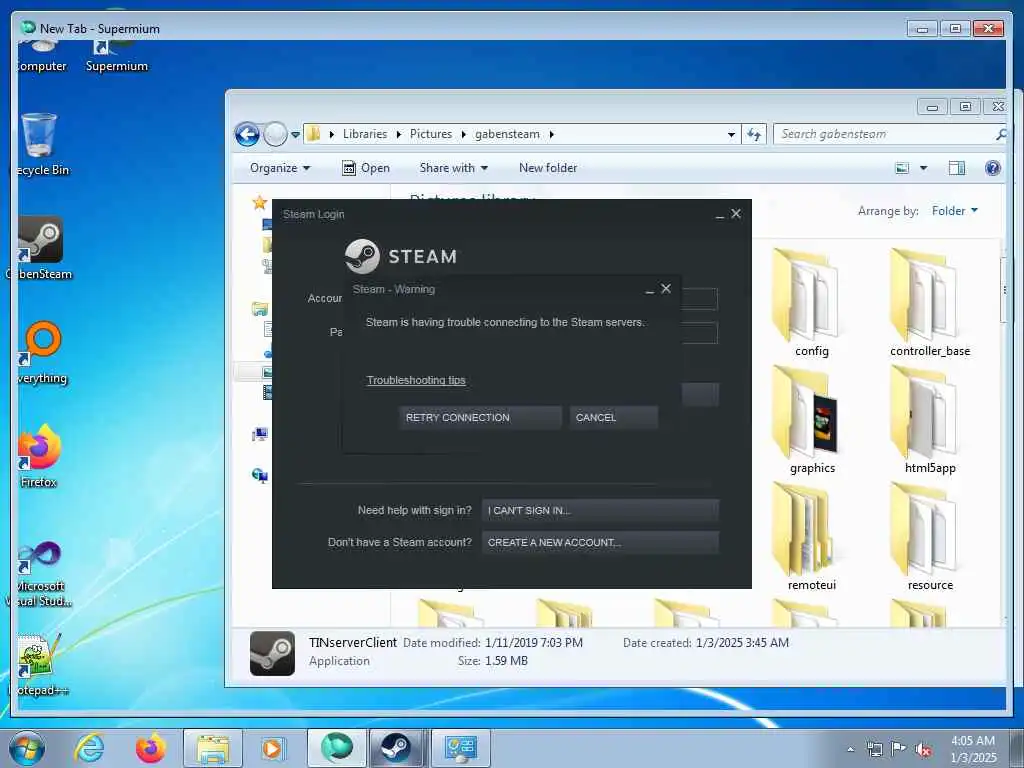This screenshot has width=1024, height=768.
Task: Open recent locations dropdown arrow
Action: [x=295, y=135]
